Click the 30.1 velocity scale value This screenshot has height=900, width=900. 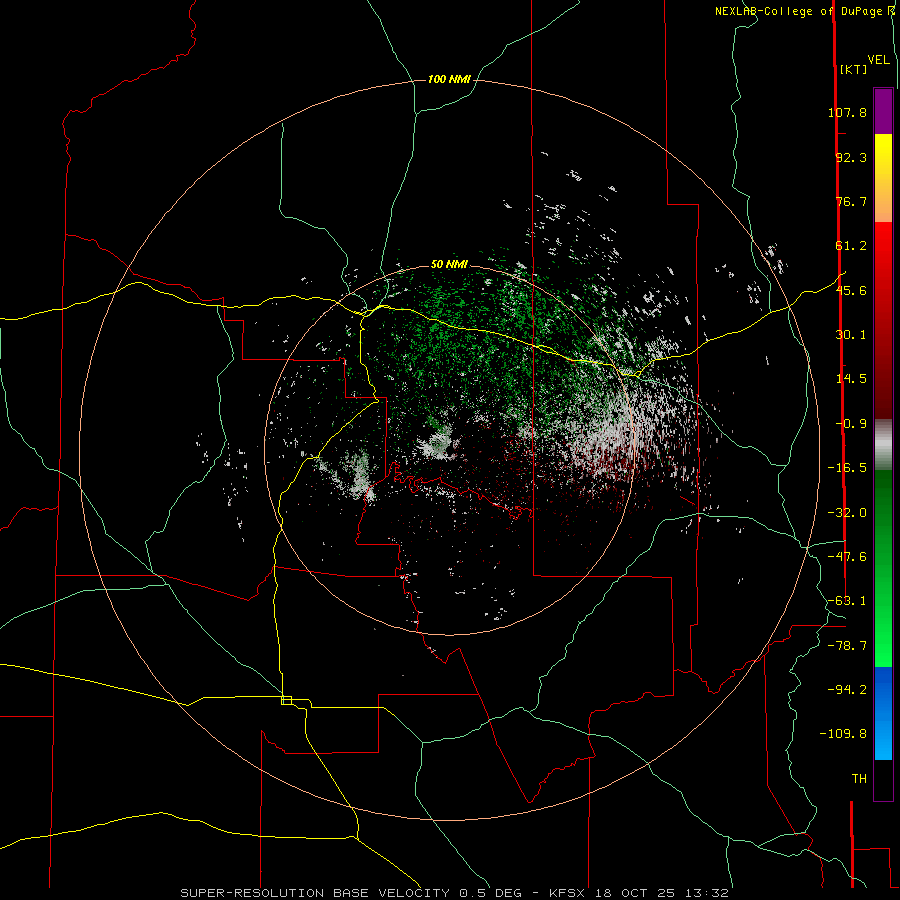[851, 335]
